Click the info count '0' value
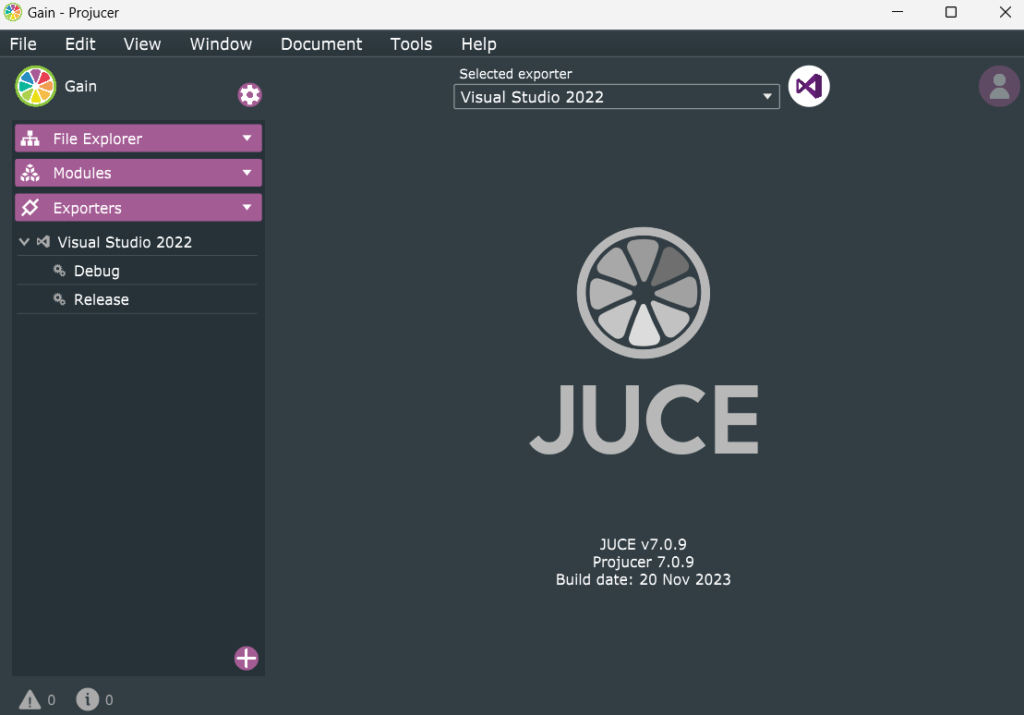The width and height of the screenshot is (1024, 715). pos(109,700)
